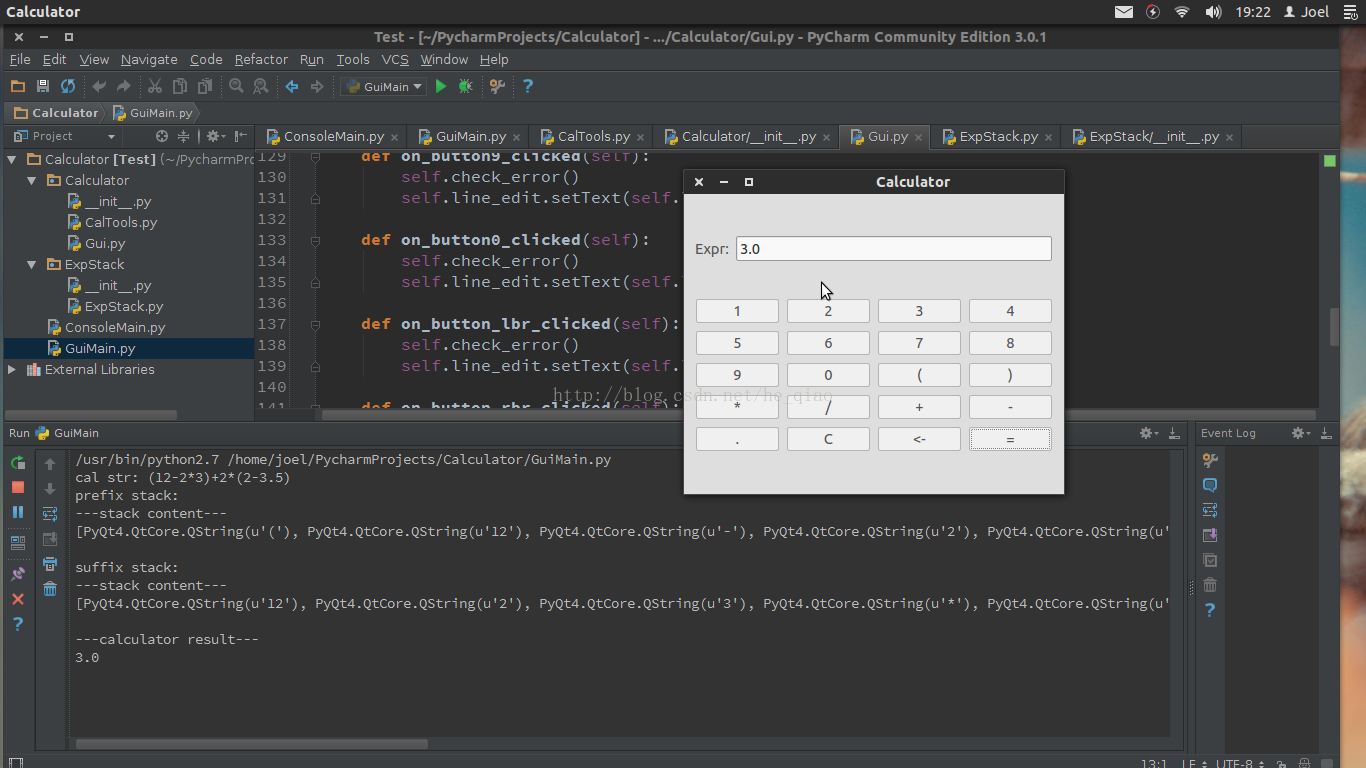Screen dimensions: 1366x768
Task: Click the scroll from source target icon
Action: click(x=162, y=136)
